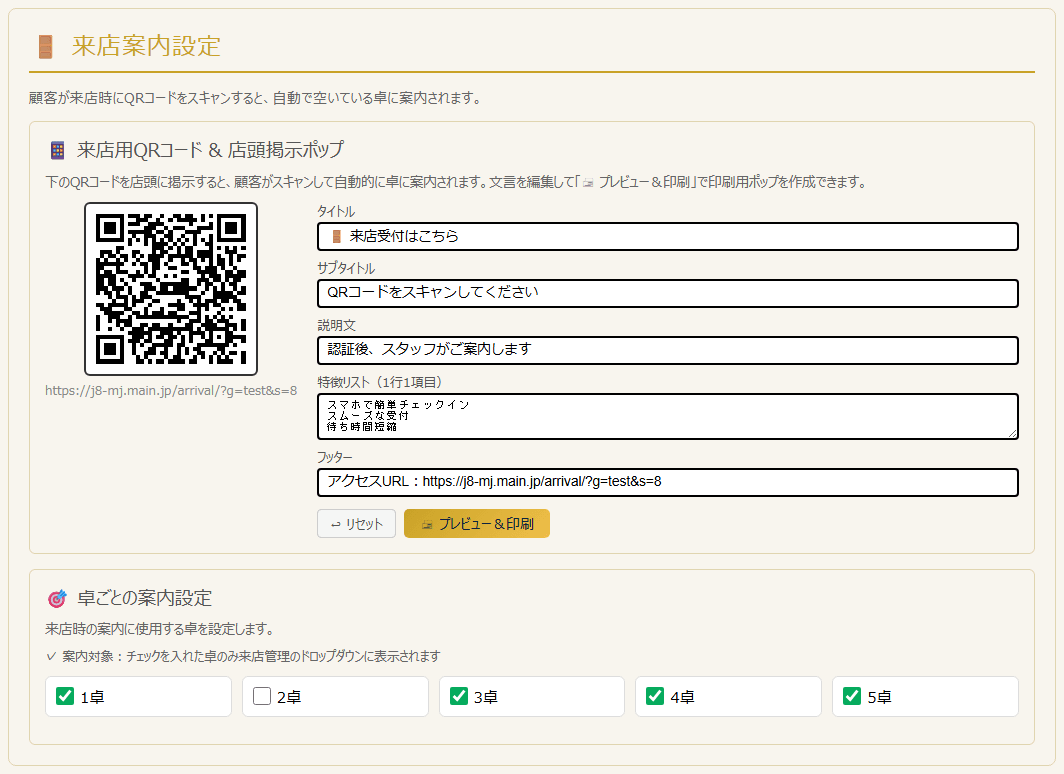1064x774 pixels.
Task: Click the arrival URL text under the QR code
Action: pyautogui.click(x=171, y=391)
